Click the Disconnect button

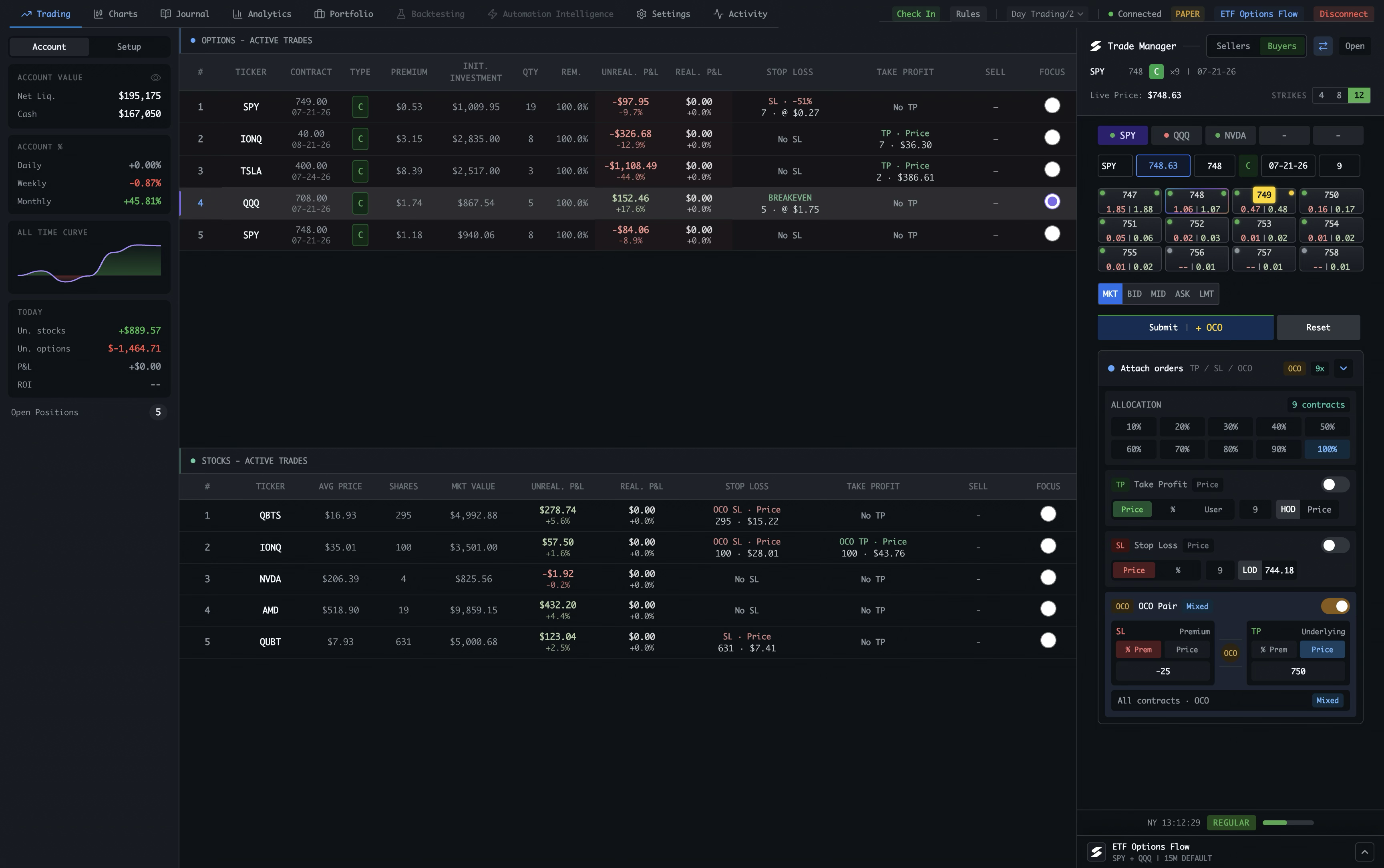[1343, 14]
